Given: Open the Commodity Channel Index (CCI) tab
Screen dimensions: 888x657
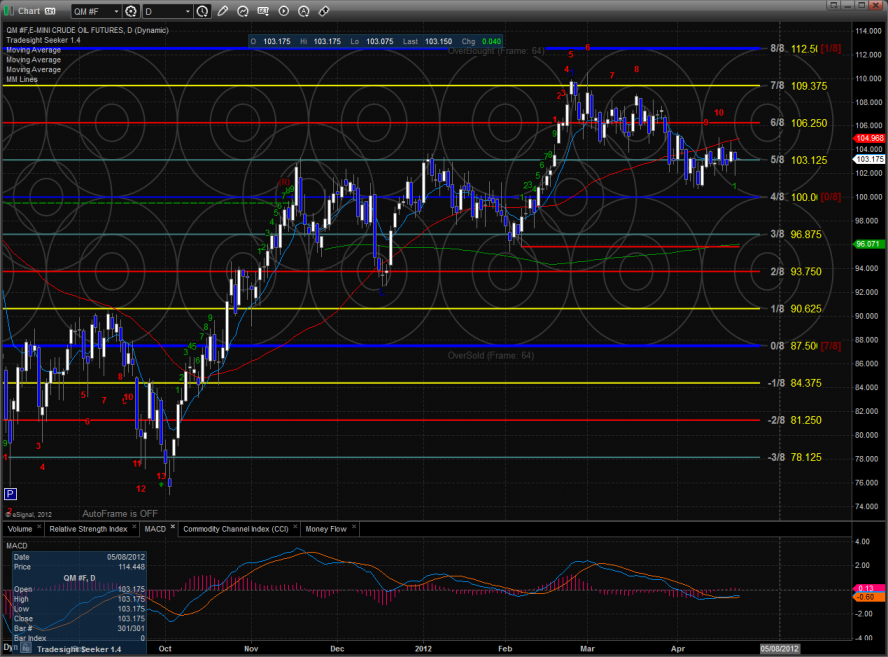Looking at the screenshot, I should (x=236, y=527).
